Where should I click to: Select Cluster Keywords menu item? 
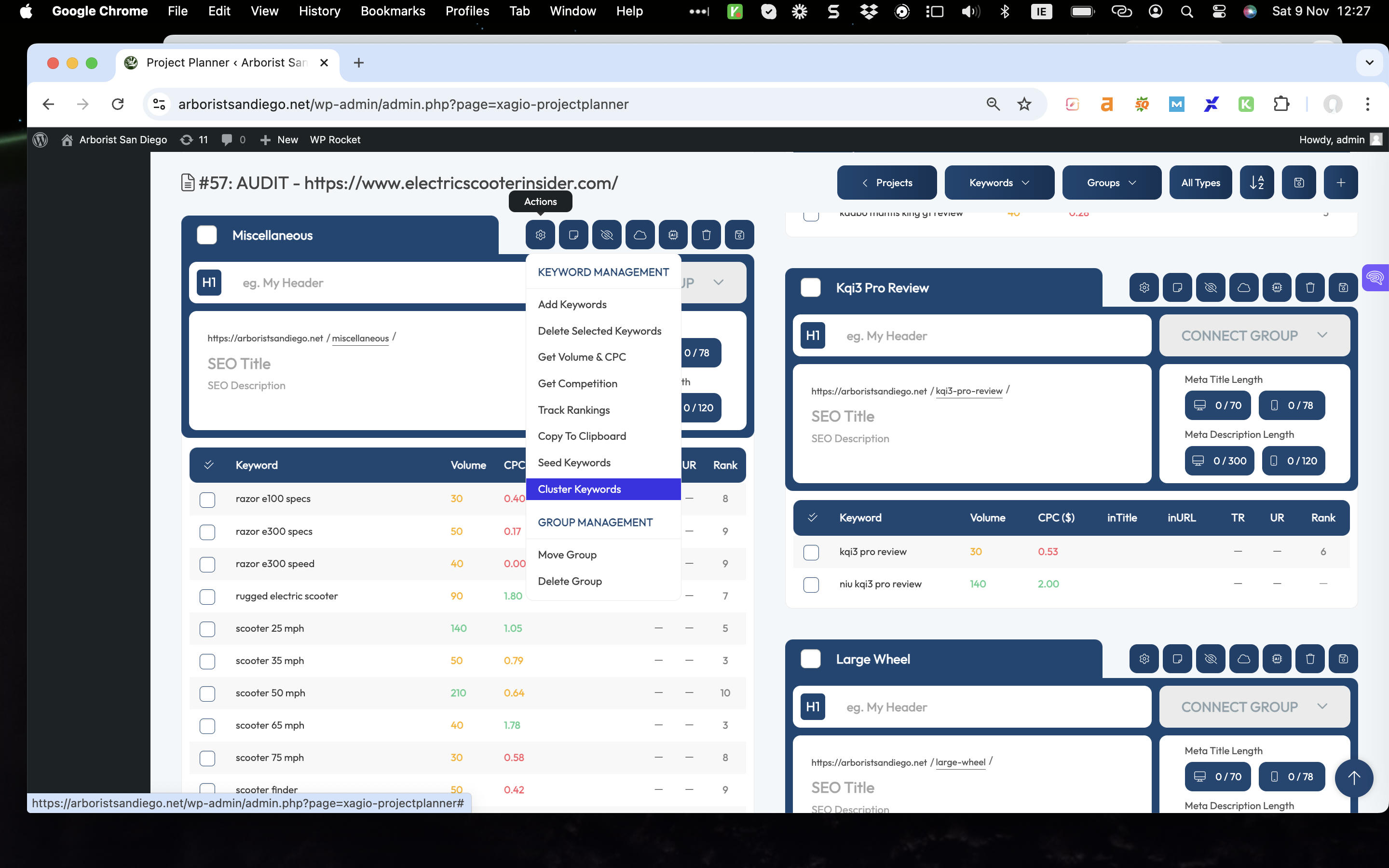click(603, 489)
